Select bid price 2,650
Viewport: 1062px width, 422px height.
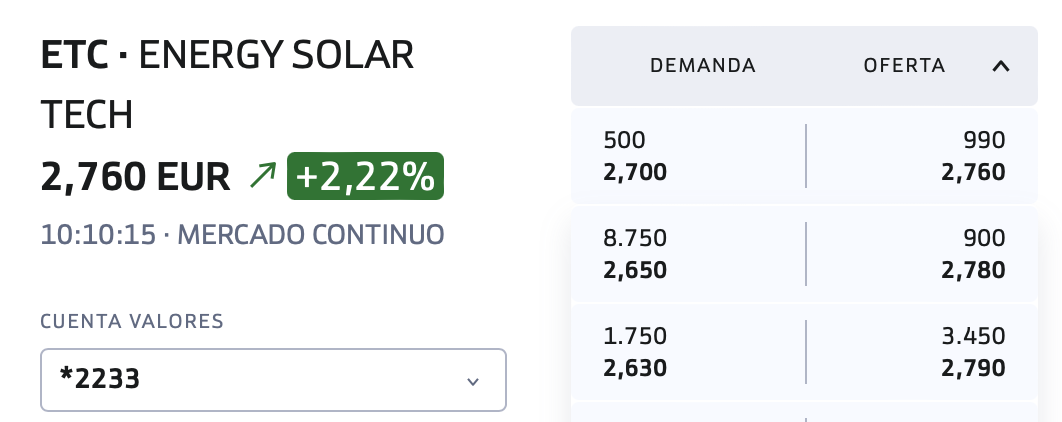(635, 270)
